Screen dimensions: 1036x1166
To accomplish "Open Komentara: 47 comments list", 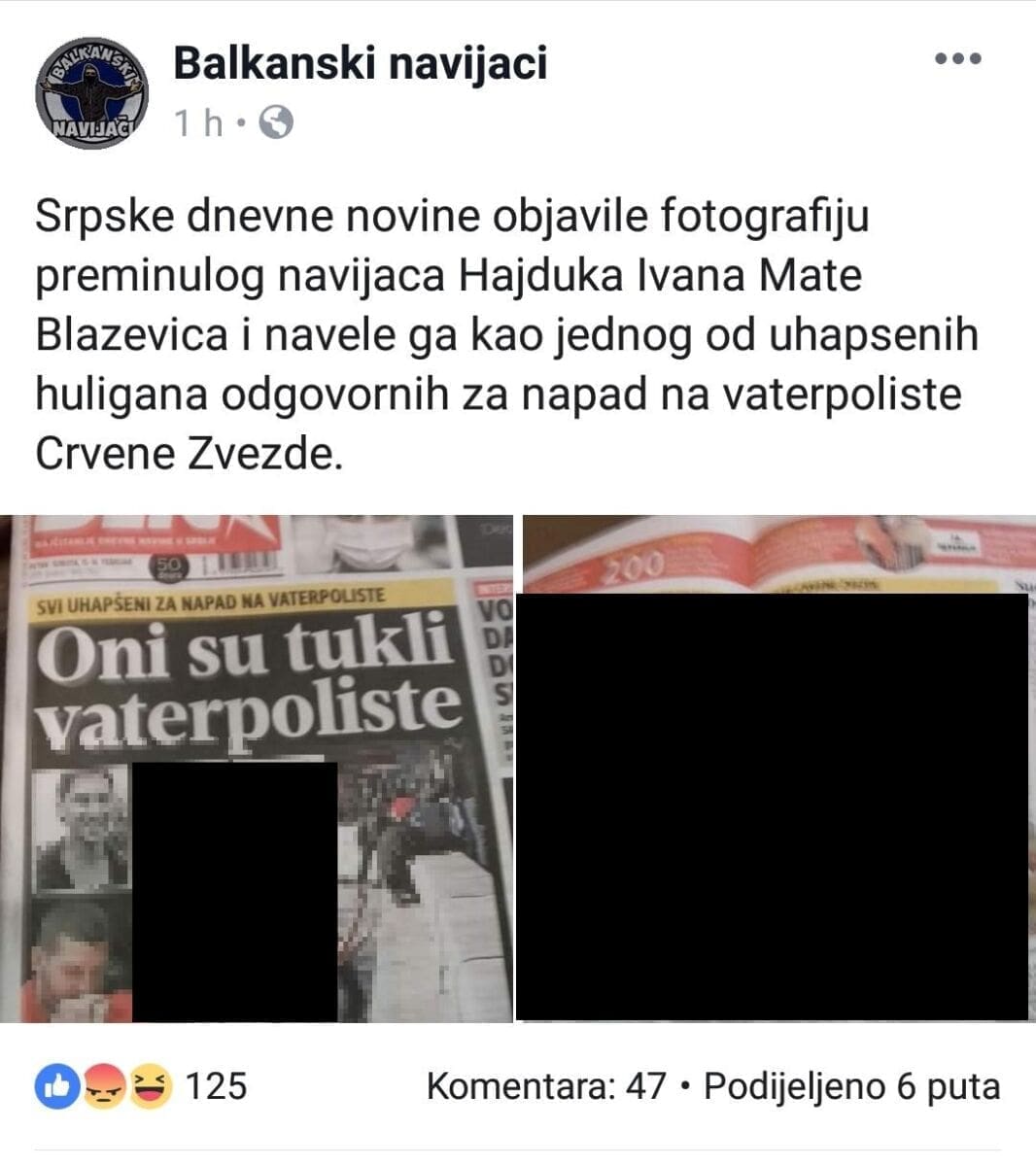I will (x=546, y=1085).
